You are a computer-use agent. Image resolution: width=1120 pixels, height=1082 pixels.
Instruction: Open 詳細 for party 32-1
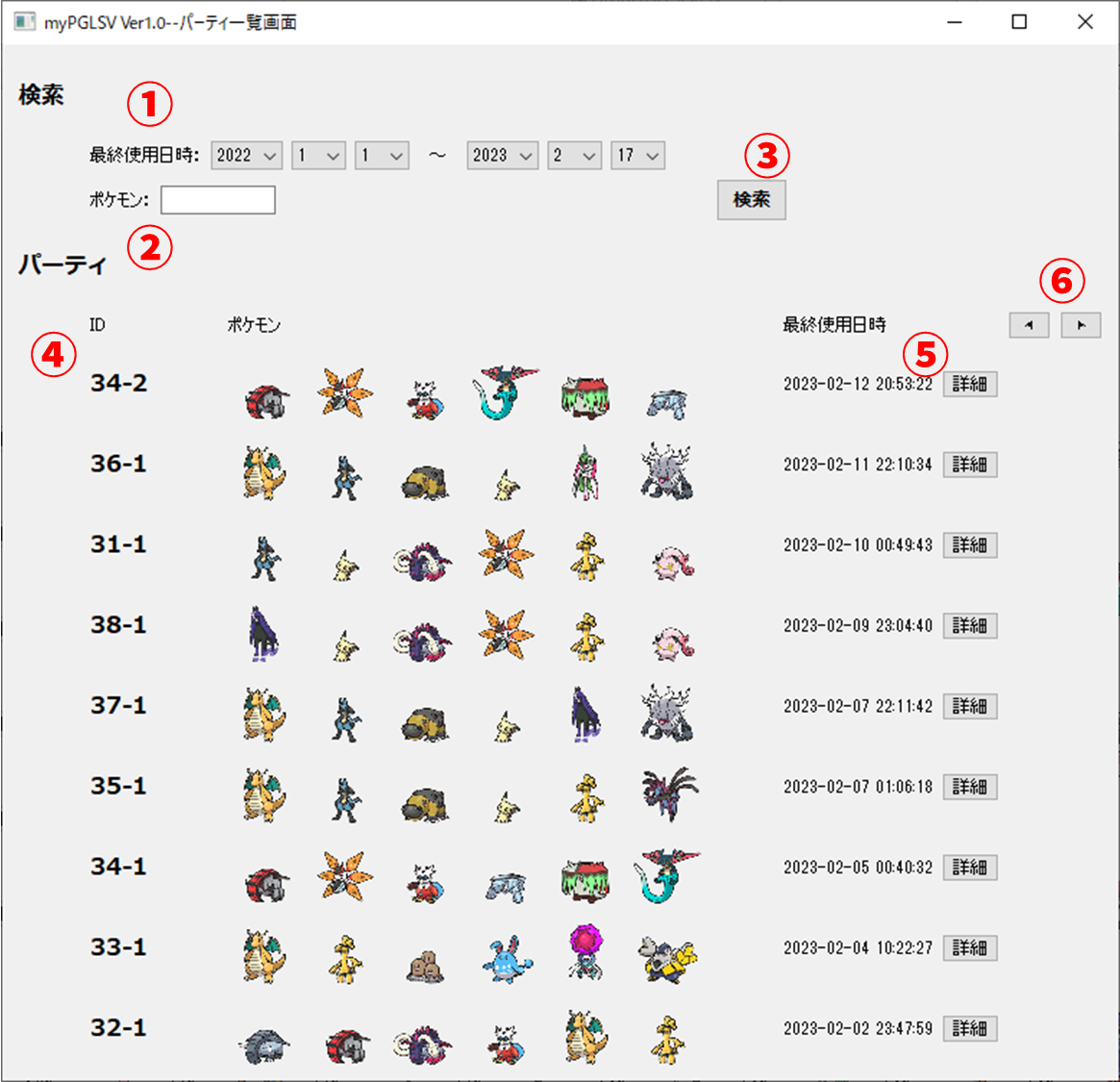tap(970, 1028)
